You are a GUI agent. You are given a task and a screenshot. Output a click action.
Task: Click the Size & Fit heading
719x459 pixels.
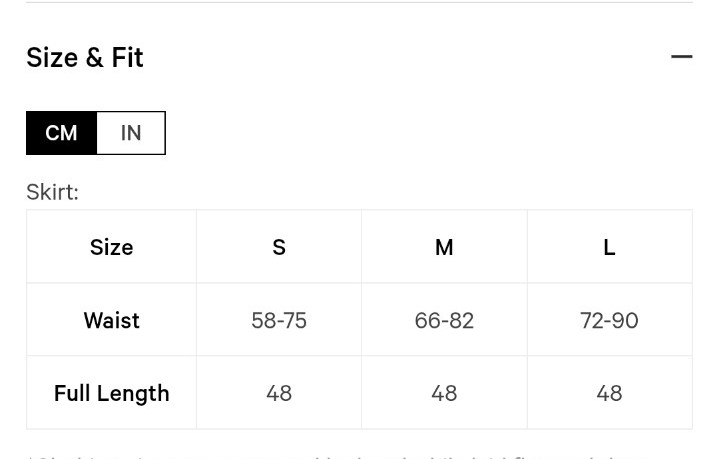[x=85, y=57]
